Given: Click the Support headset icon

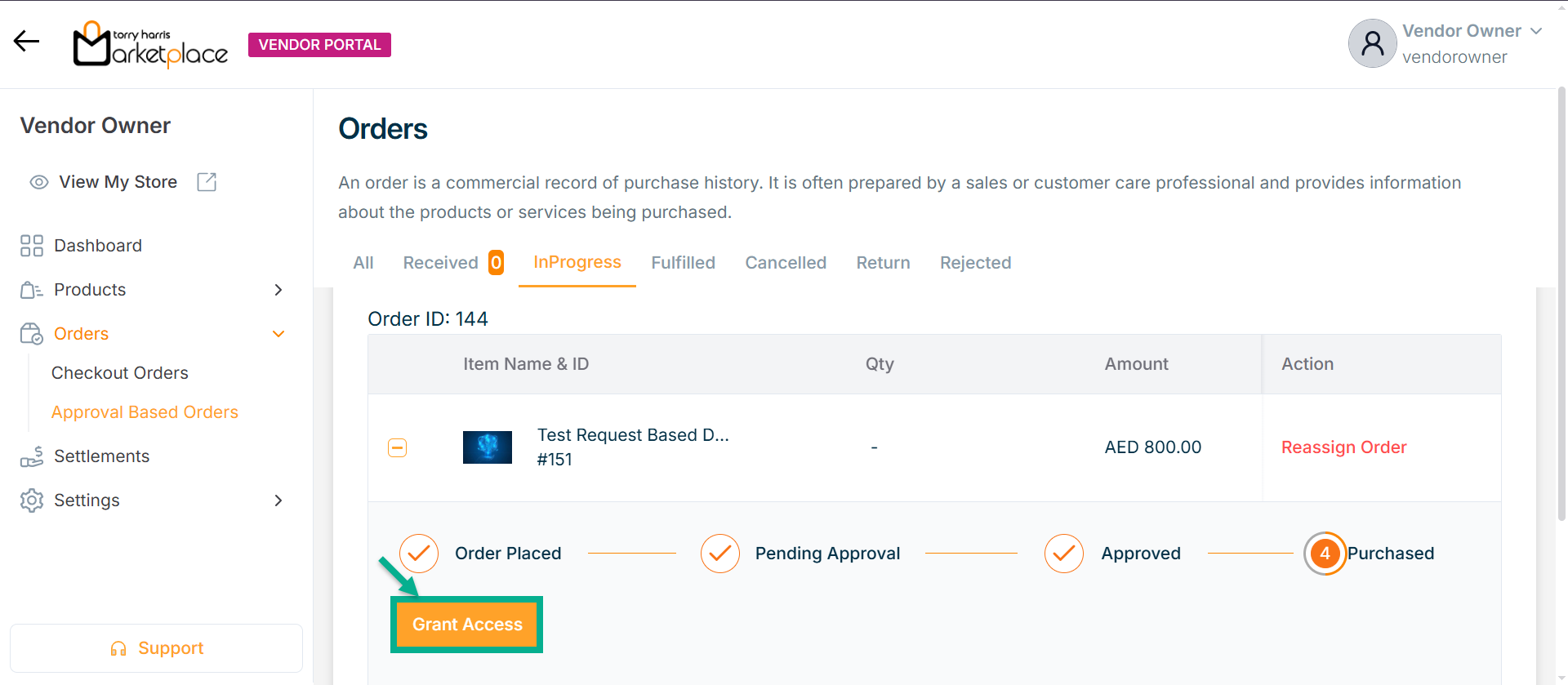Looking at the screenshot, I should pos(118,648).
